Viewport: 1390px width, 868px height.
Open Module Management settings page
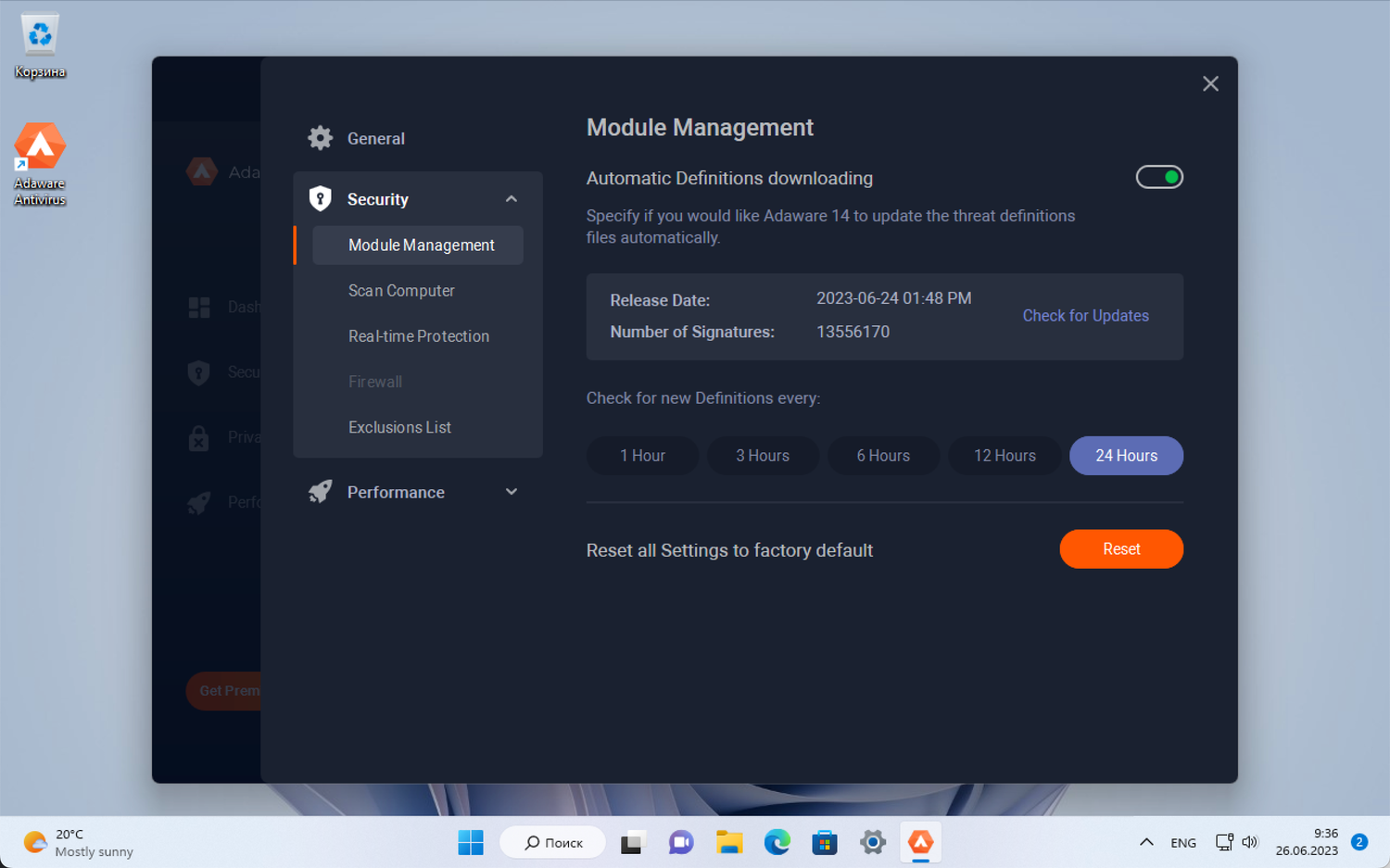point(418,245)
